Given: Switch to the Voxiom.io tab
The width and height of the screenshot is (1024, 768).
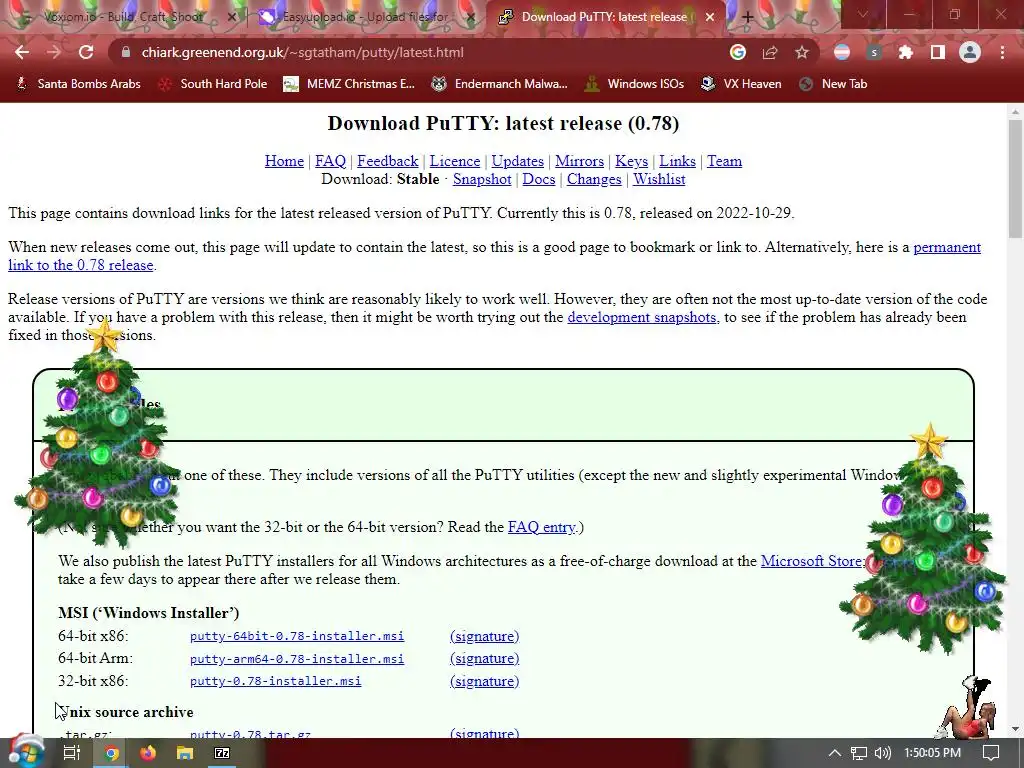Looking at the screenshot, I should click(x=123, y=17).
